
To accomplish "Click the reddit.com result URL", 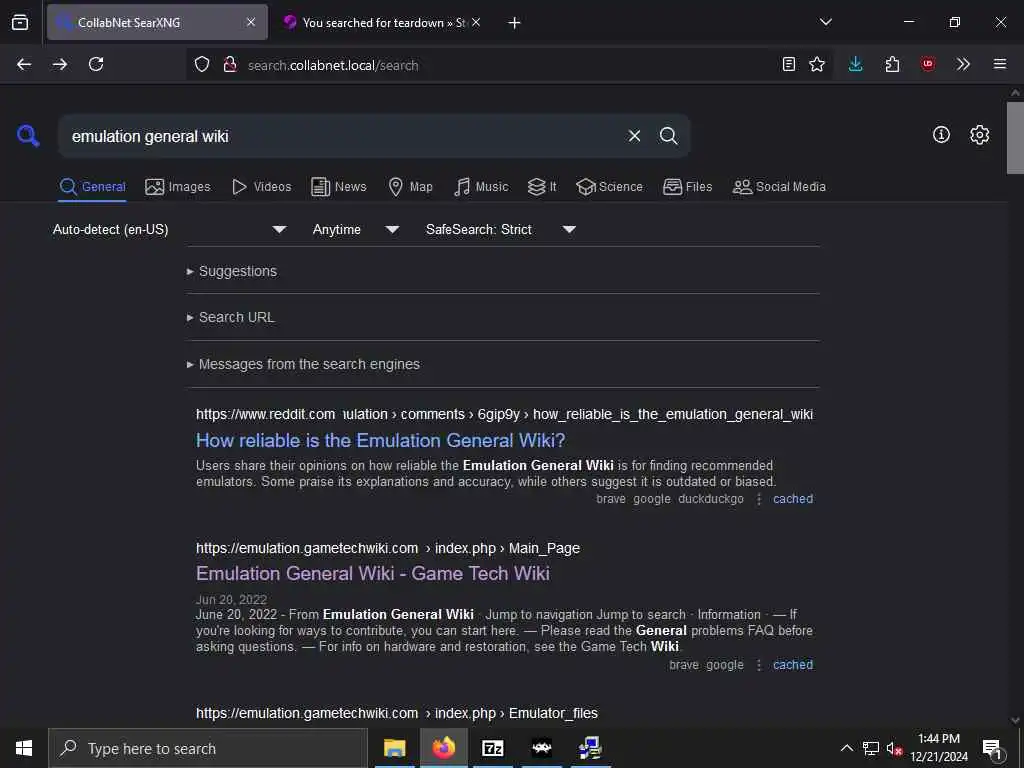I will (x=504, y=414).
